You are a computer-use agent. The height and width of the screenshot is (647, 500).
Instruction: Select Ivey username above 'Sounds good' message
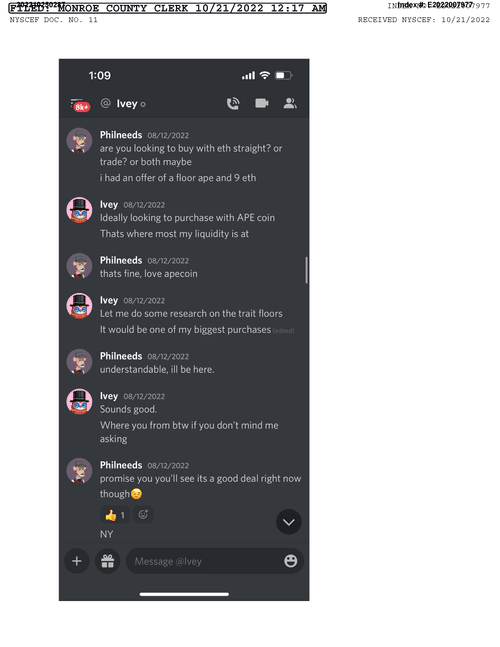[108, 396]
